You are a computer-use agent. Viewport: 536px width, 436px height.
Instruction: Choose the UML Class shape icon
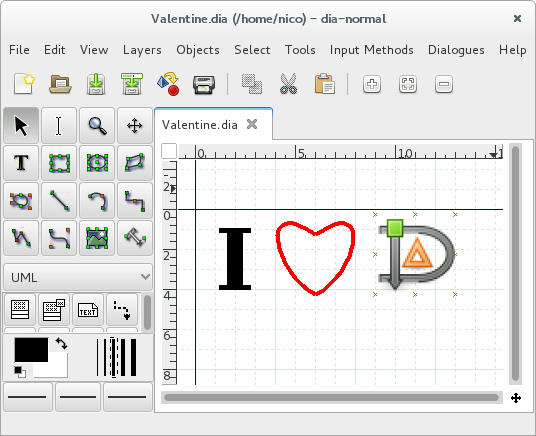point(20,309)
